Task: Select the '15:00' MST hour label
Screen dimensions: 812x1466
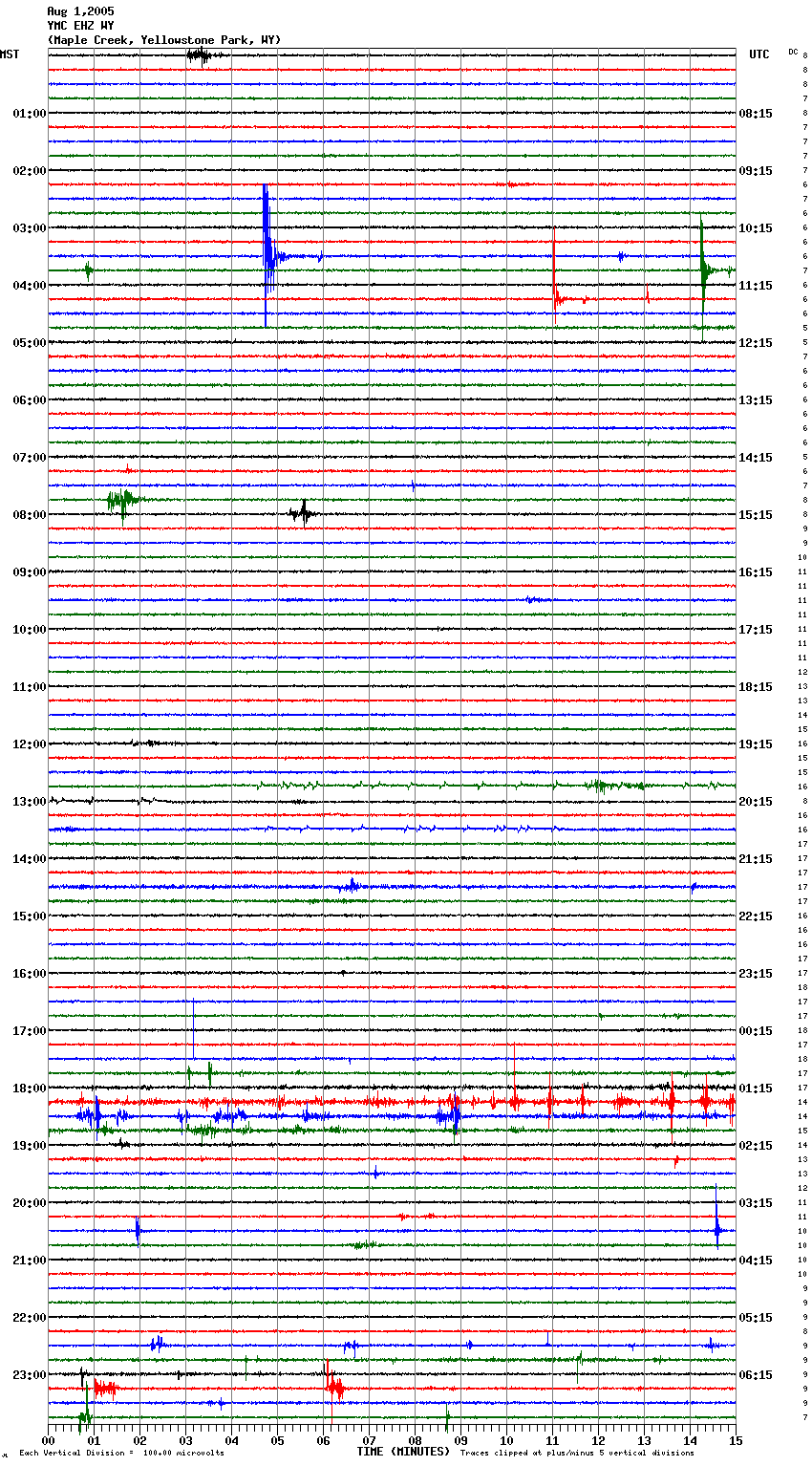Action: [30, 916]
